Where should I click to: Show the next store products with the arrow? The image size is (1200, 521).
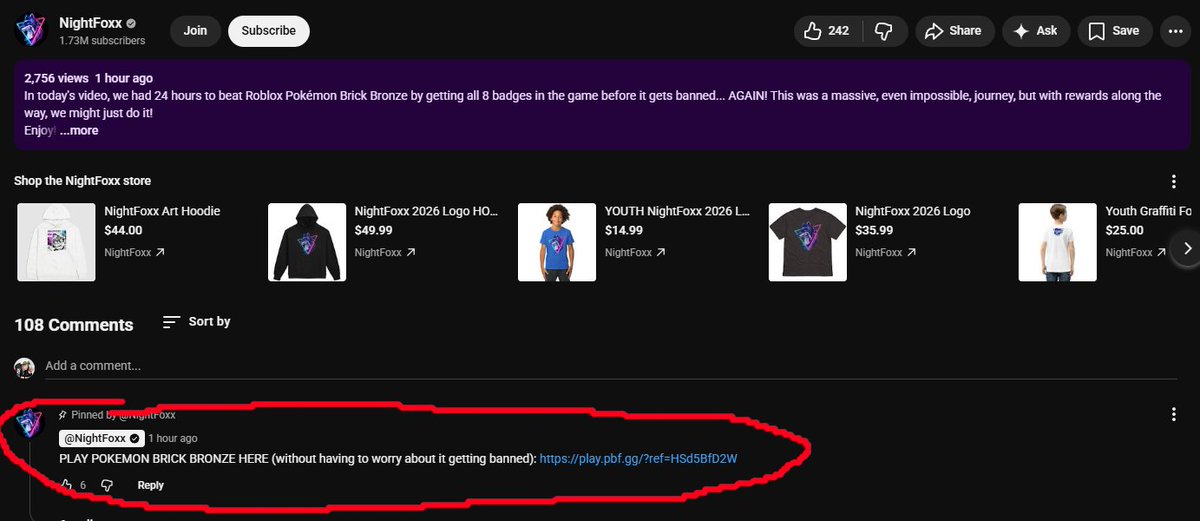(x=1187, y=247)
